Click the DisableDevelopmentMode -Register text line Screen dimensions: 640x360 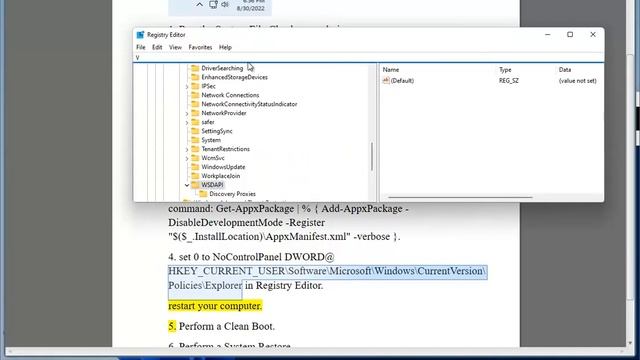point(247,222)
